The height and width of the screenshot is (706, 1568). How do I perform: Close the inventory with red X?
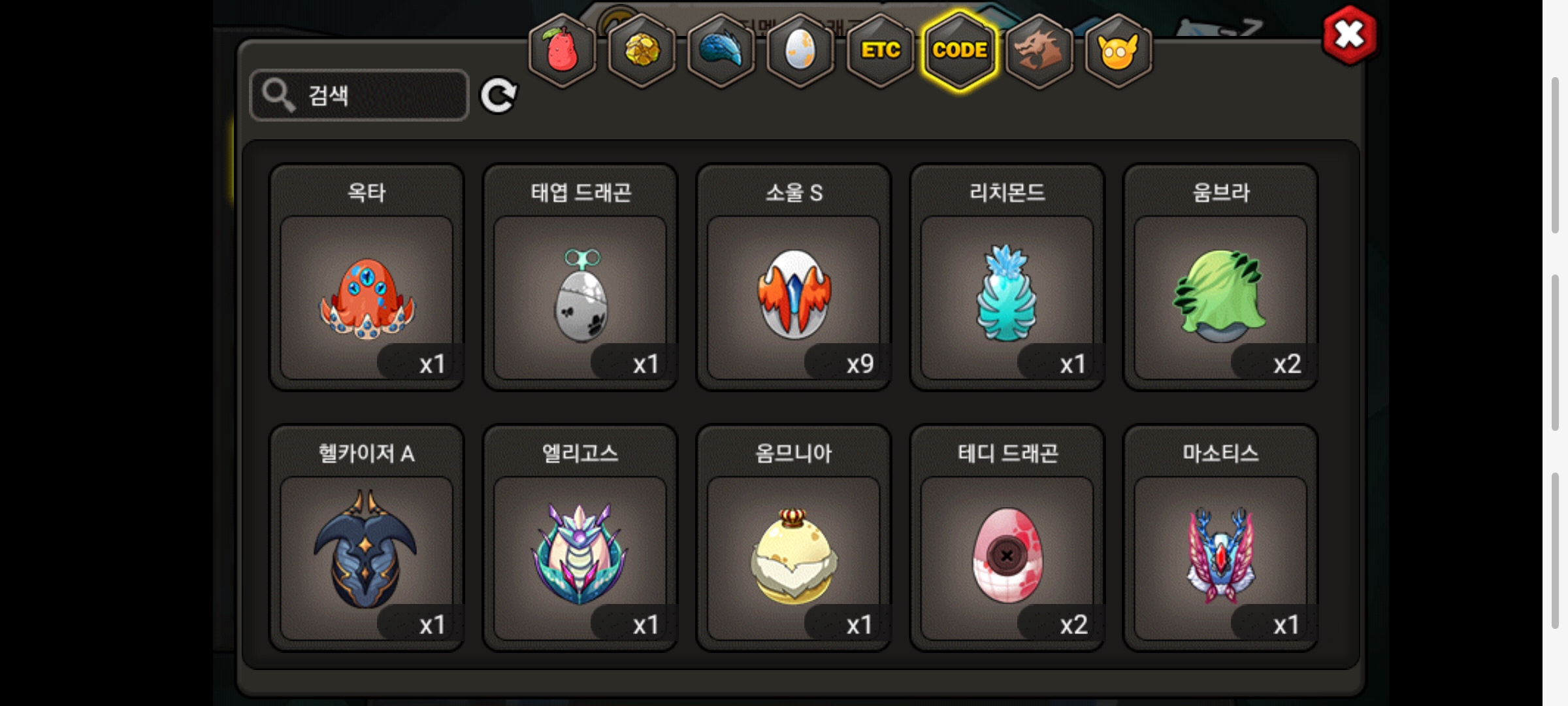pyautogui.click(x=1350, y=35)
